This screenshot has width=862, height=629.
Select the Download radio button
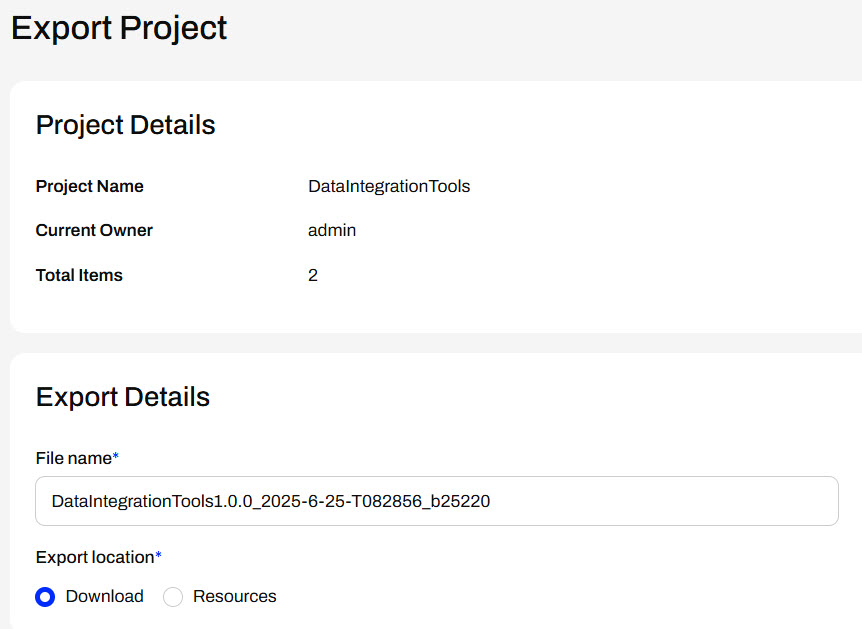(45, 597)
